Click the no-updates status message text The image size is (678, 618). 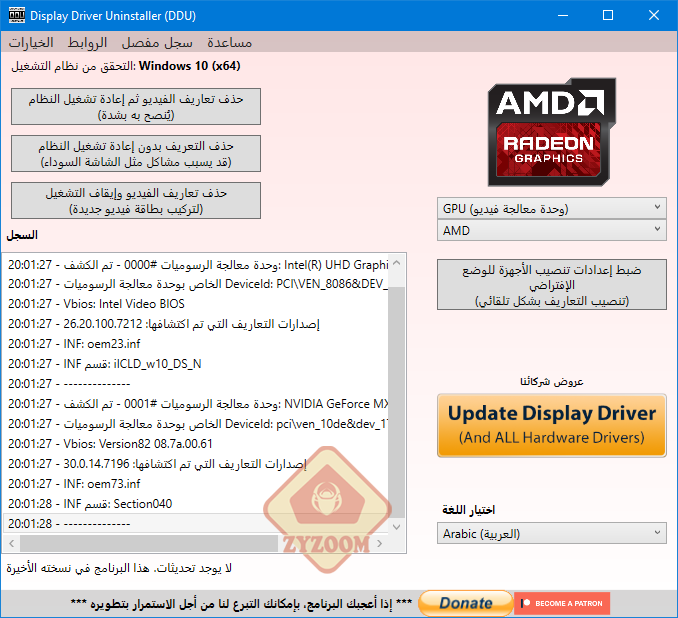click(x=119, y=568)
